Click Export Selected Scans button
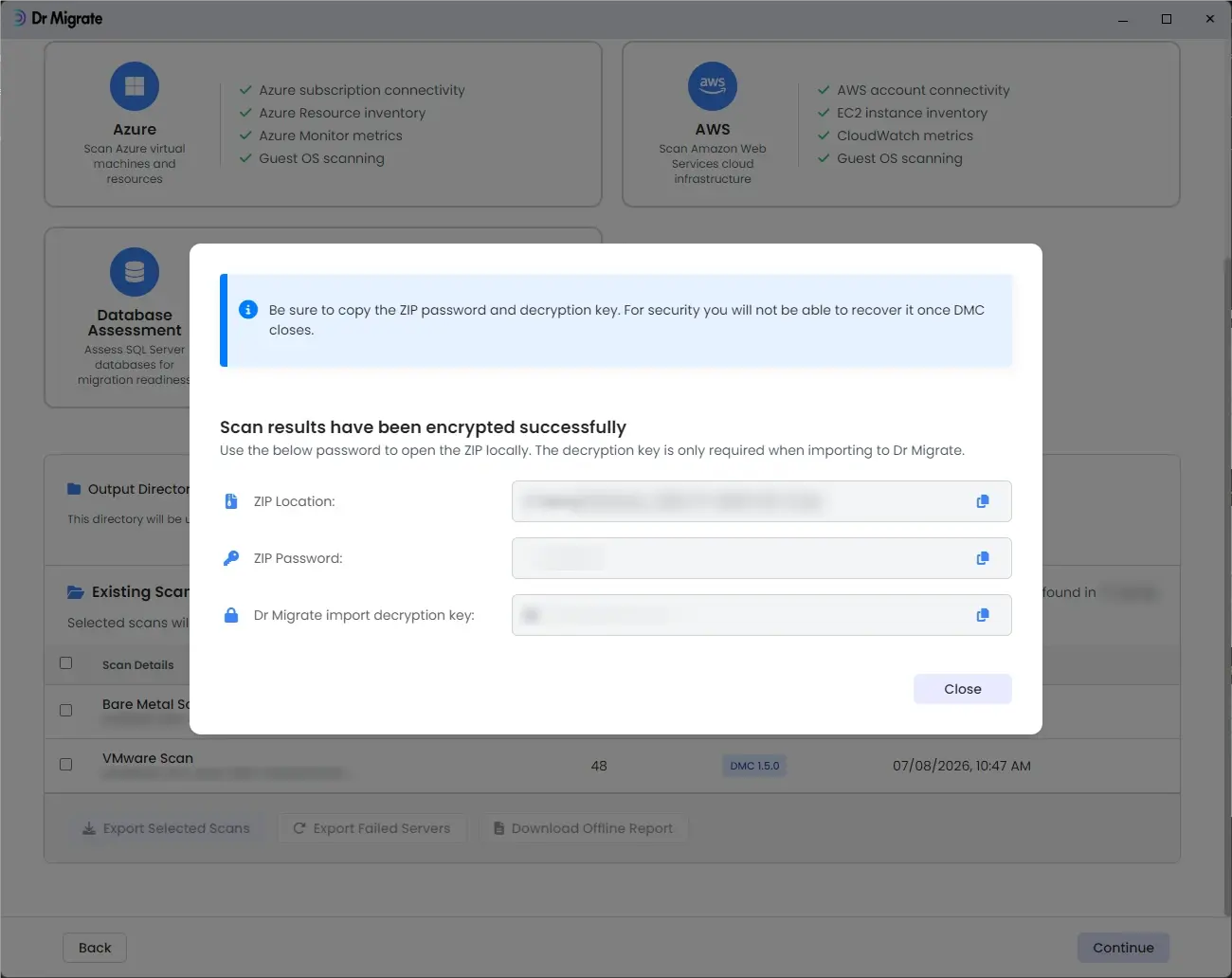The image size is (1232, 978). click(166, 828)
